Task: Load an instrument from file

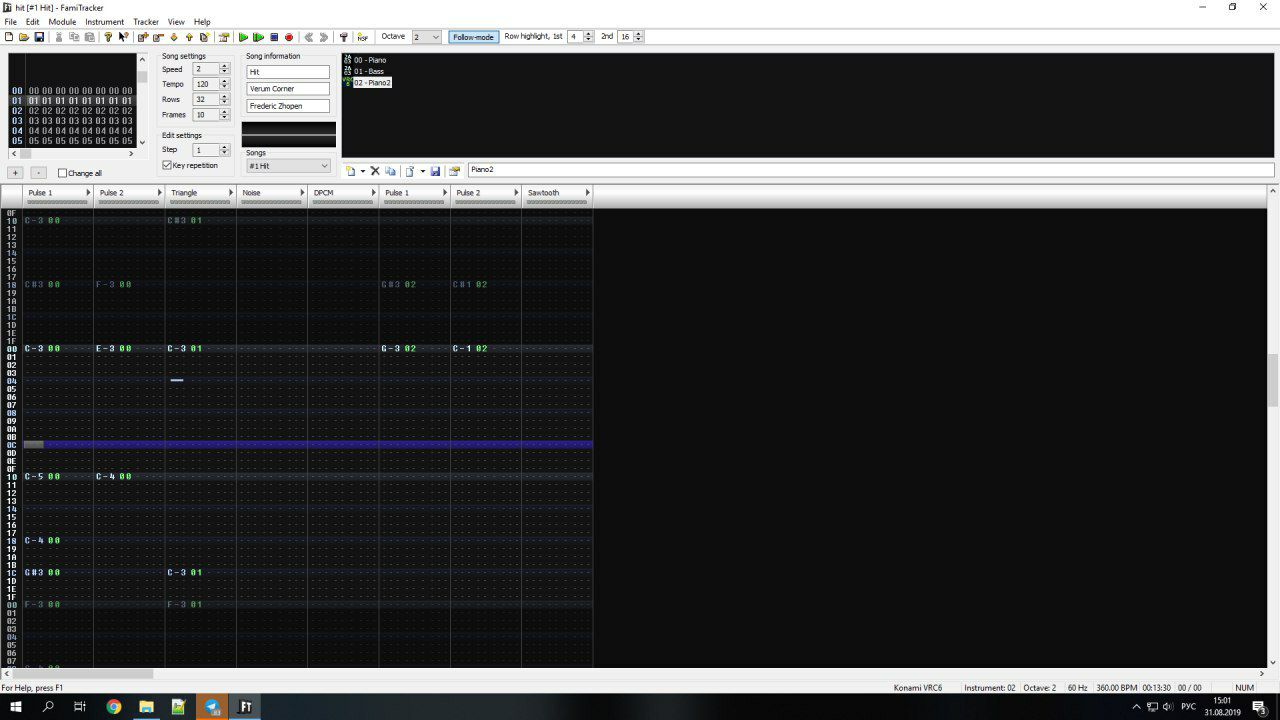Action: [410, 171]
